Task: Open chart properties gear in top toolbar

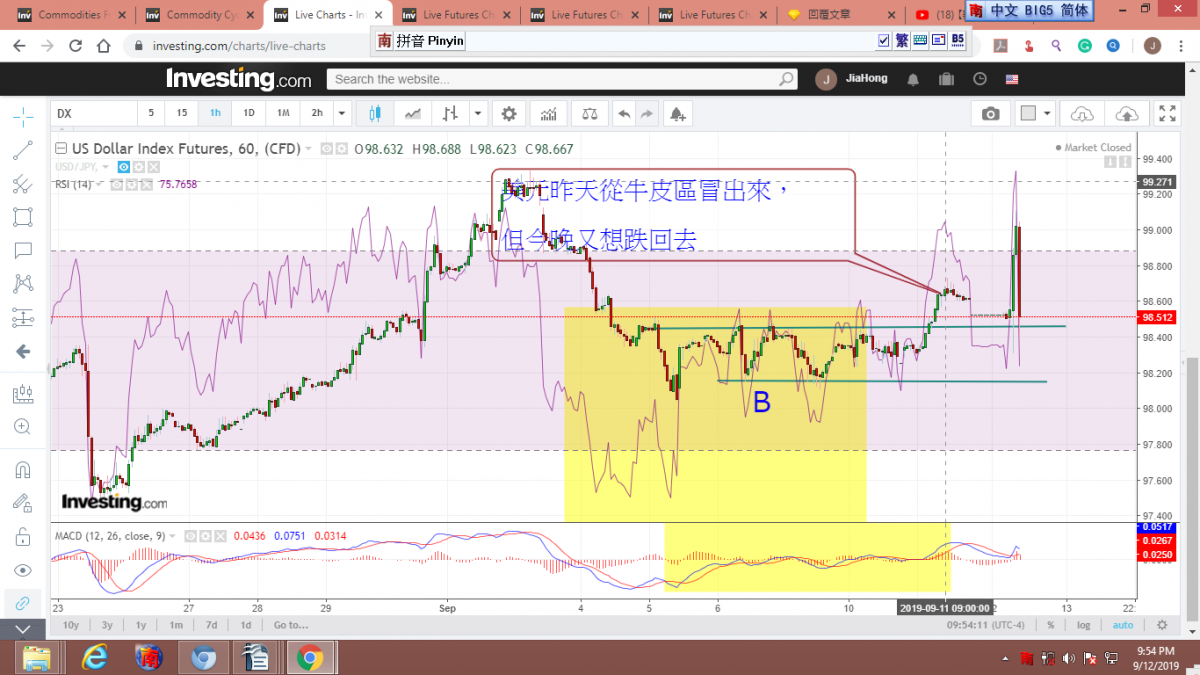Action: (x=509, y=114)
